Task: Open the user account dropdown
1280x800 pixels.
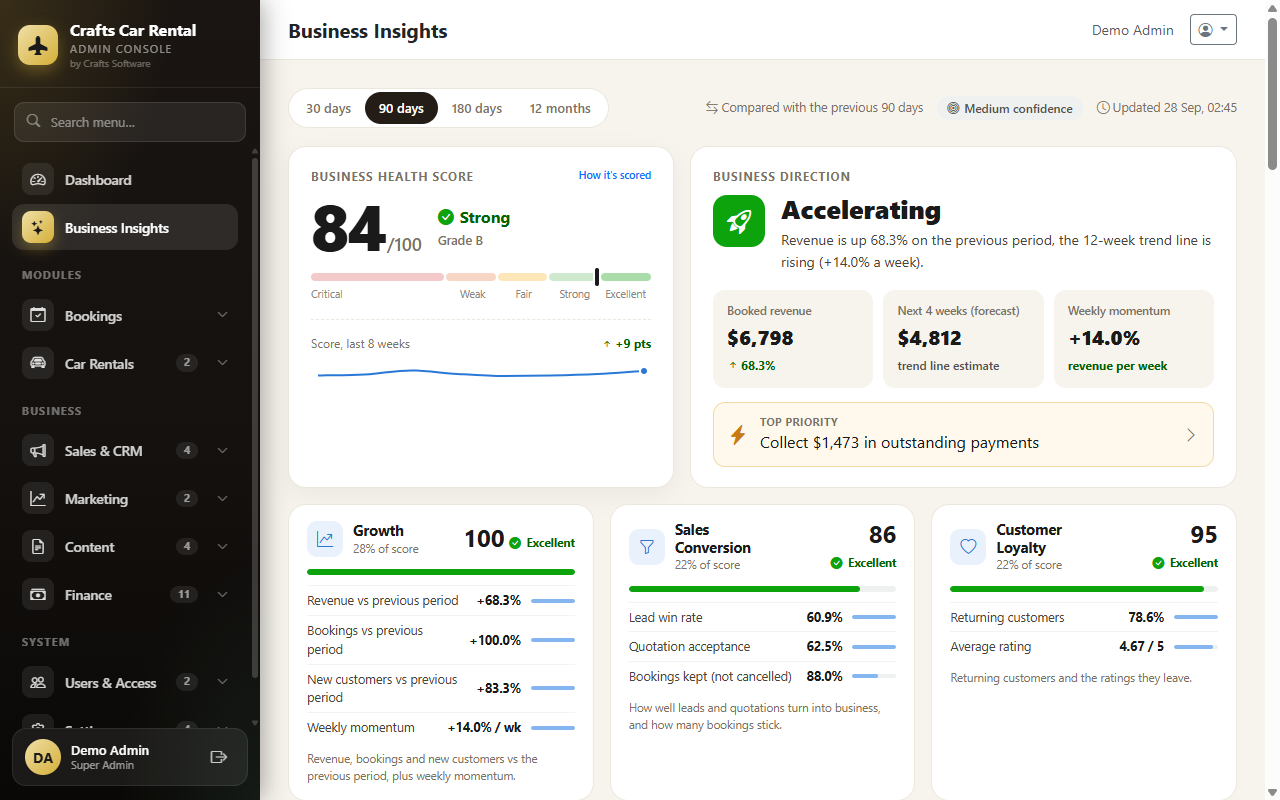Action: coord(1213,30)
